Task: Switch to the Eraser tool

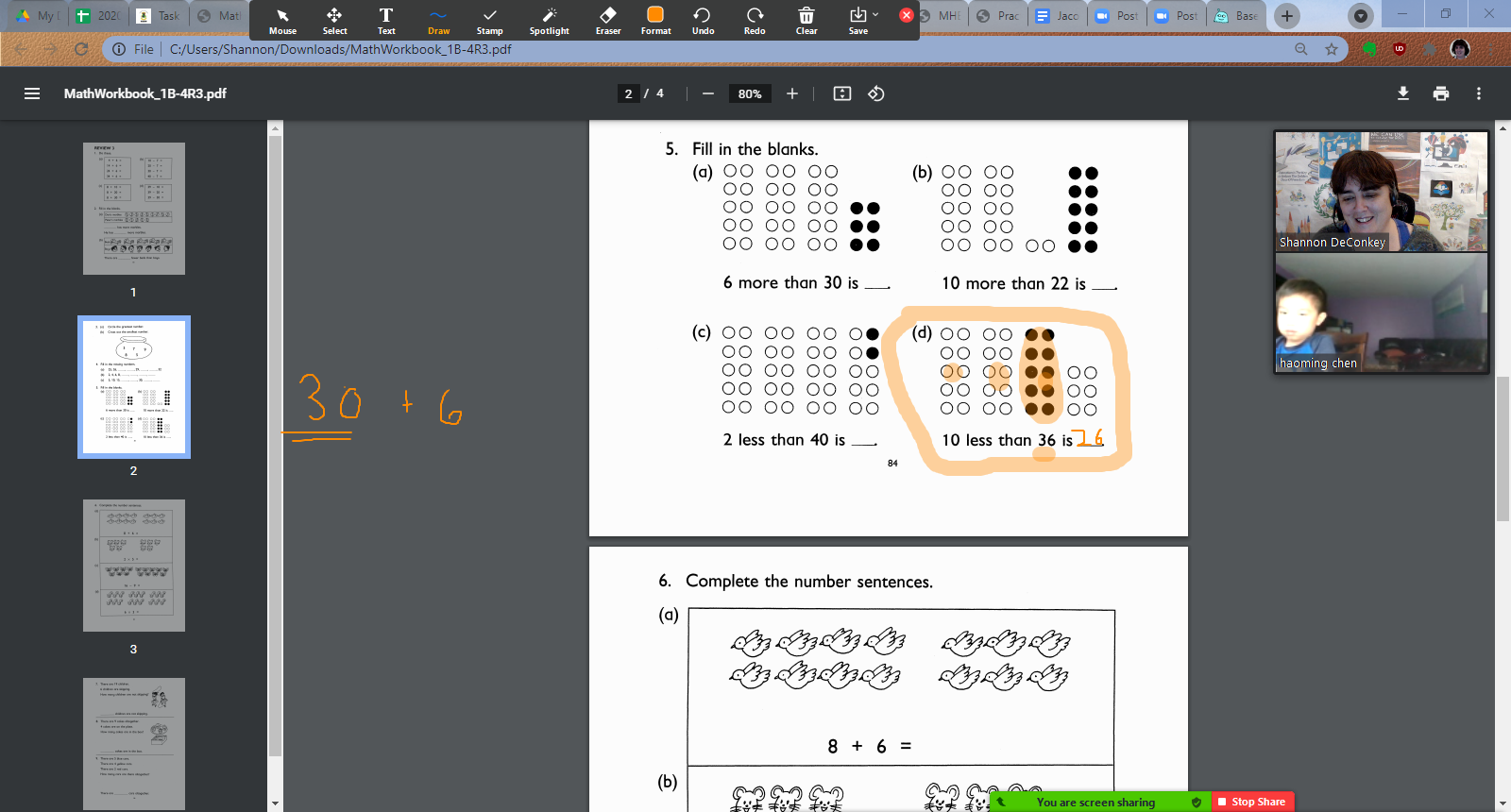Action: pos(608,21)
